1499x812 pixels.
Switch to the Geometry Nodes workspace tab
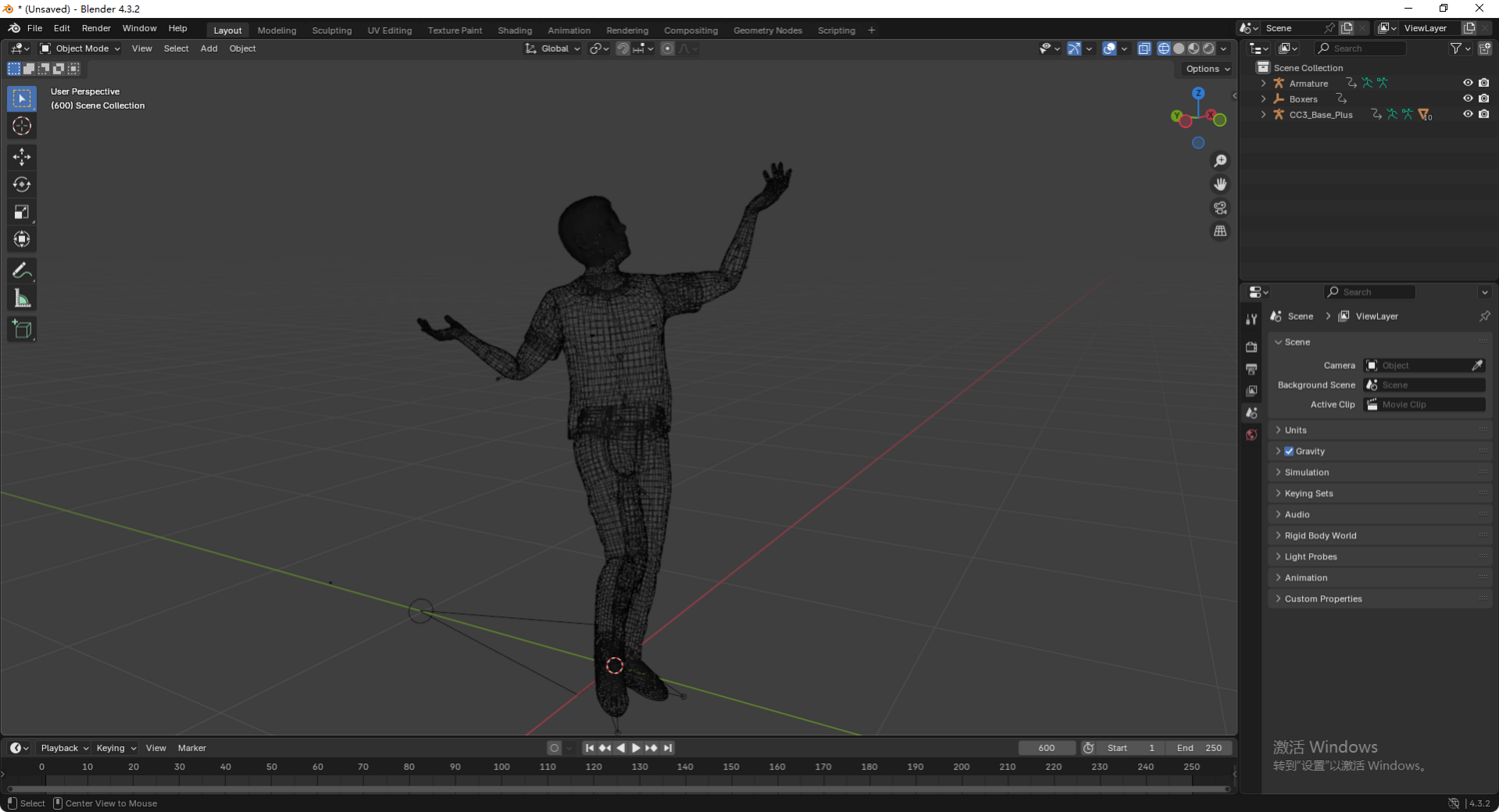tap(767, 31)
